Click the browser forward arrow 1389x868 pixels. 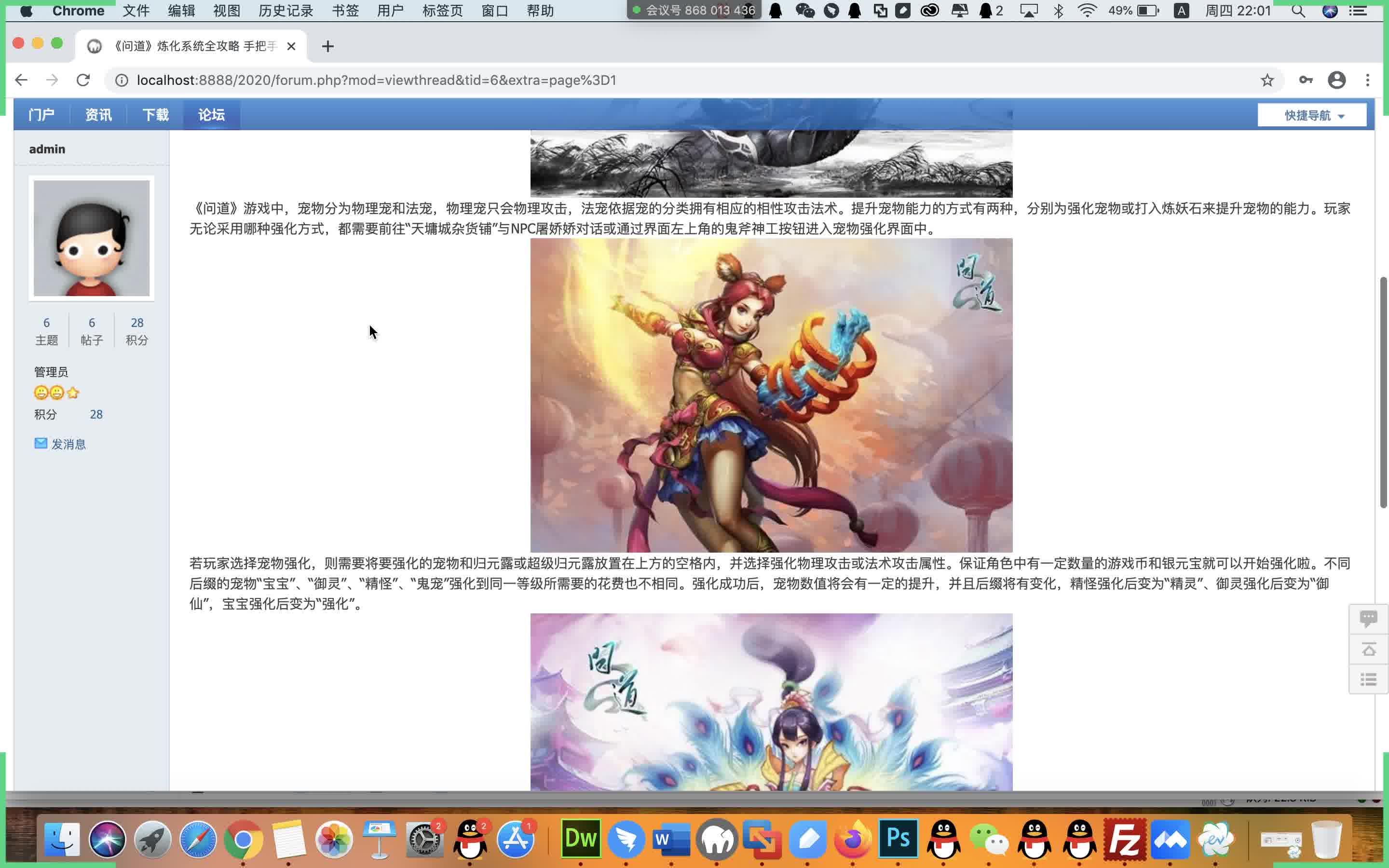pyautogui.click(x=52, y=80)
